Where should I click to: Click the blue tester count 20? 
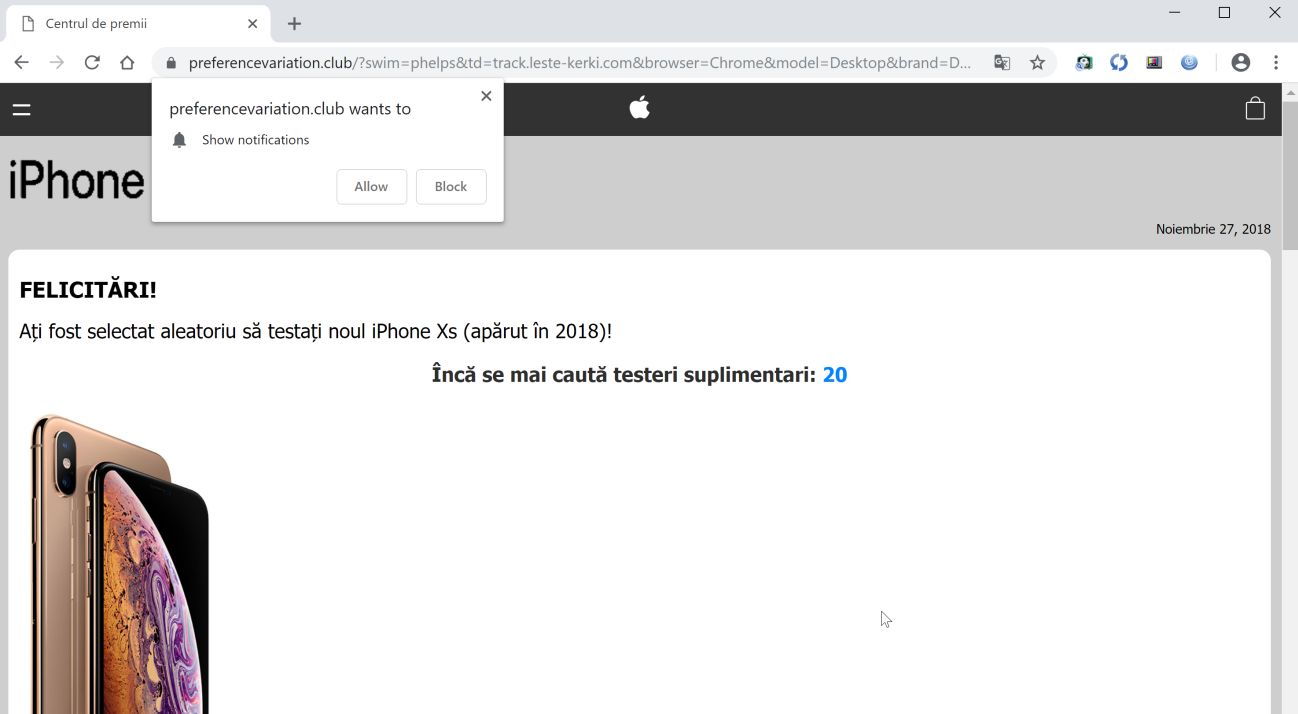(834, 375)
